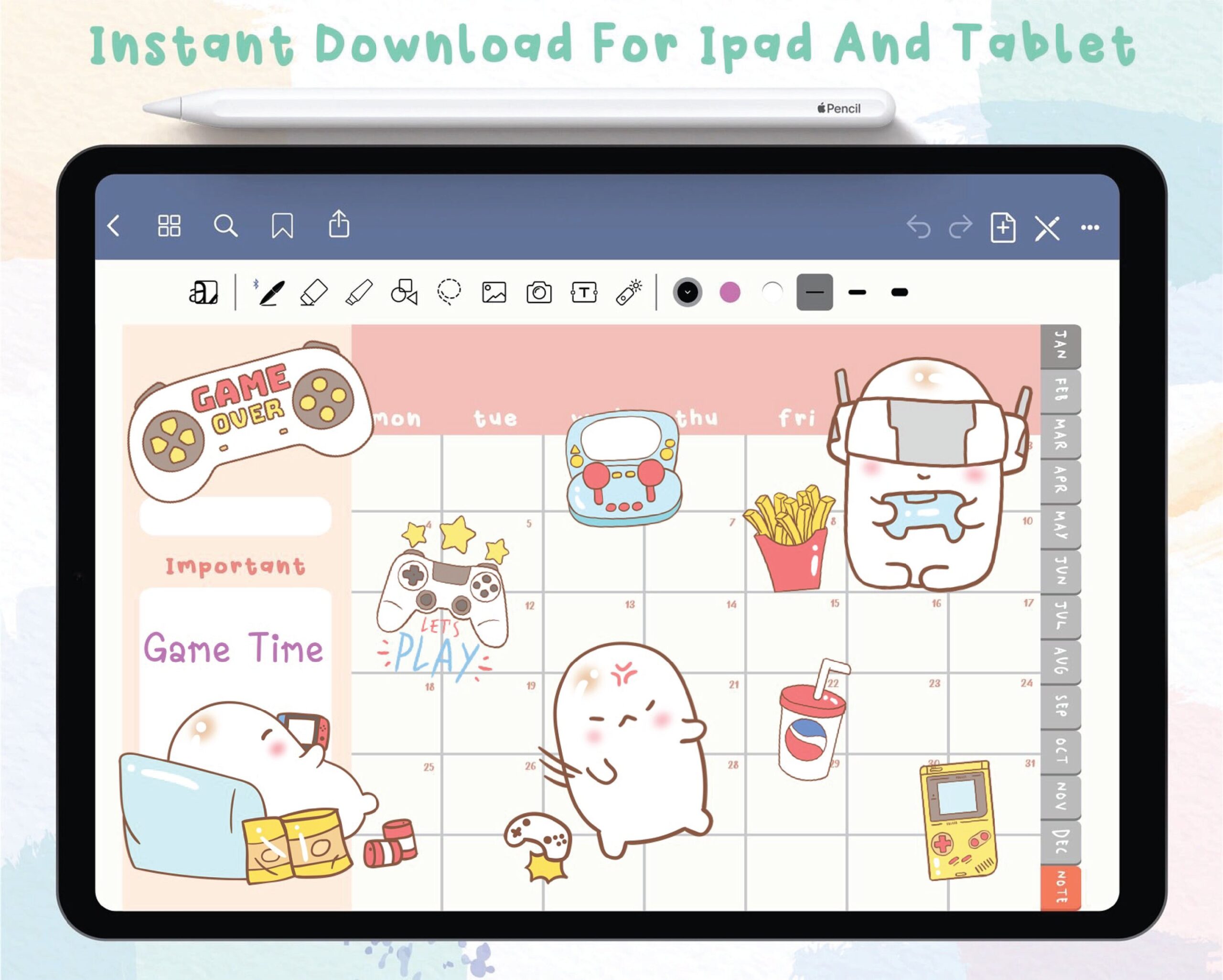Open the DEC month tab
Image resolution: width=1223 pixels, height=980 pixels.
click(1060, 843)
